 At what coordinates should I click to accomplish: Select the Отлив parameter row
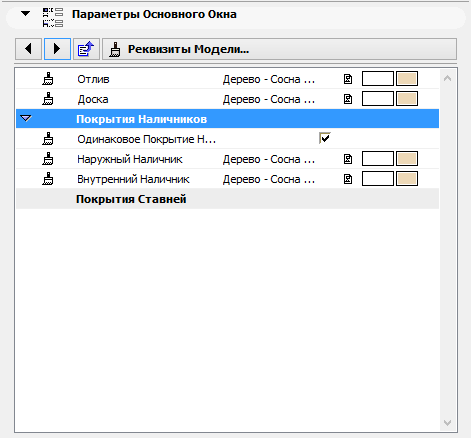(x=227, y=79)
